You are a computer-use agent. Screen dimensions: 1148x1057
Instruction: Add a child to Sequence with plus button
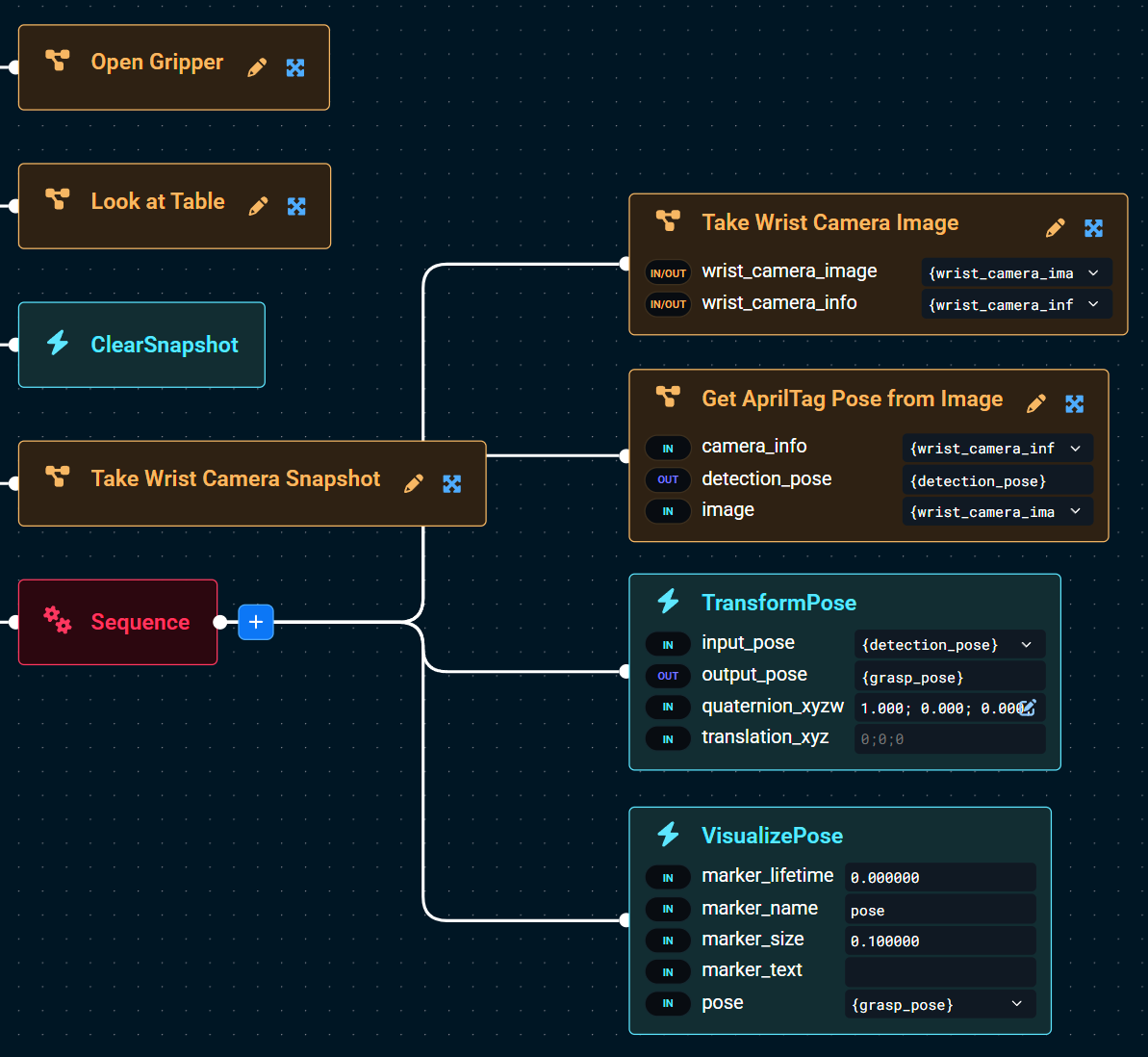pos(256,622)
